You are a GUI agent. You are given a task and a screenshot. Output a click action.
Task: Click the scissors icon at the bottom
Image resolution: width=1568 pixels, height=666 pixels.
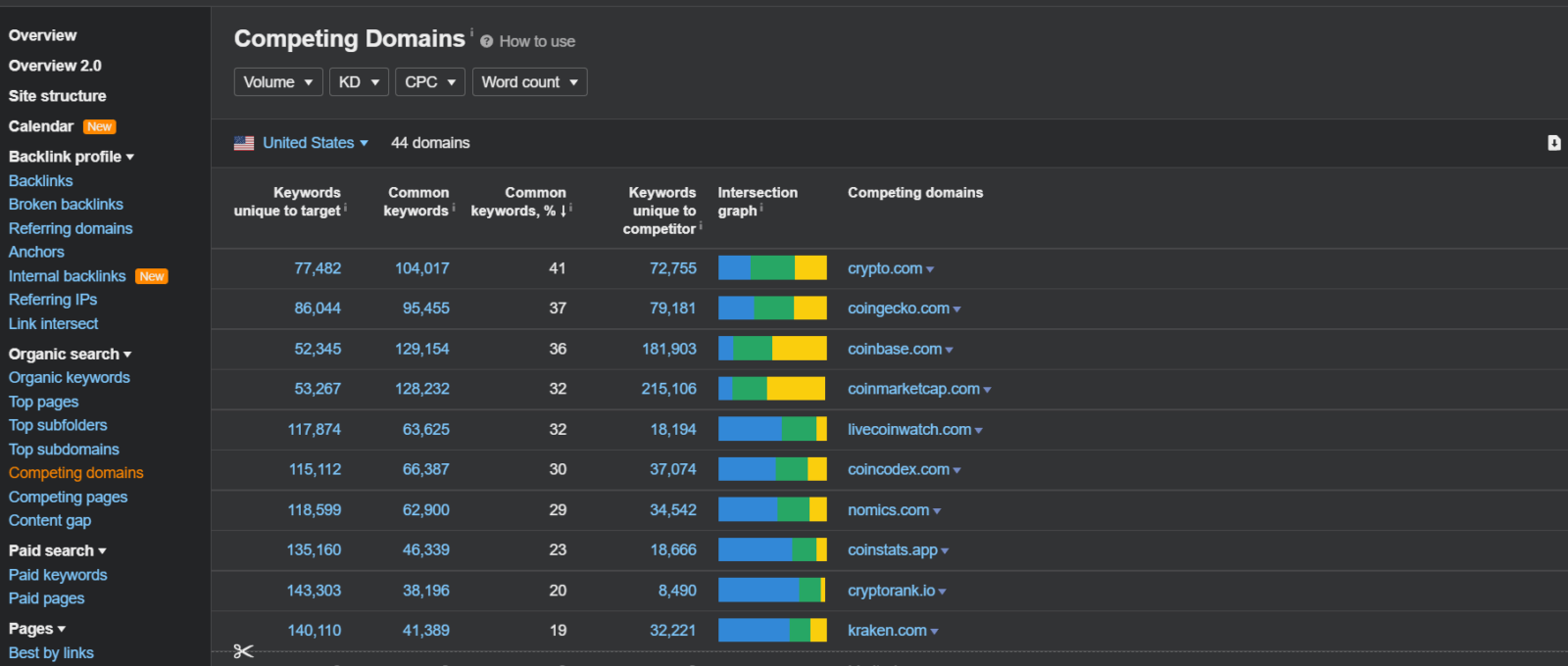pyautogui.click(x=243, y=651)
